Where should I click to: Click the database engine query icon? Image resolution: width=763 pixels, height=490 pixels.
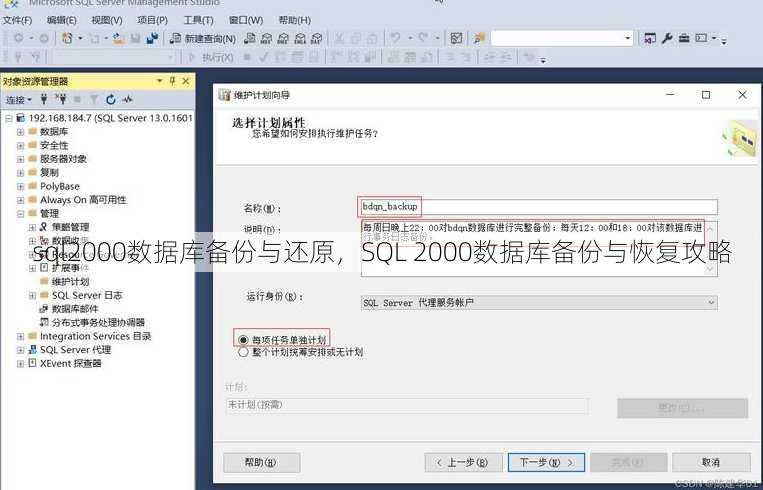(x=250, y=38)
